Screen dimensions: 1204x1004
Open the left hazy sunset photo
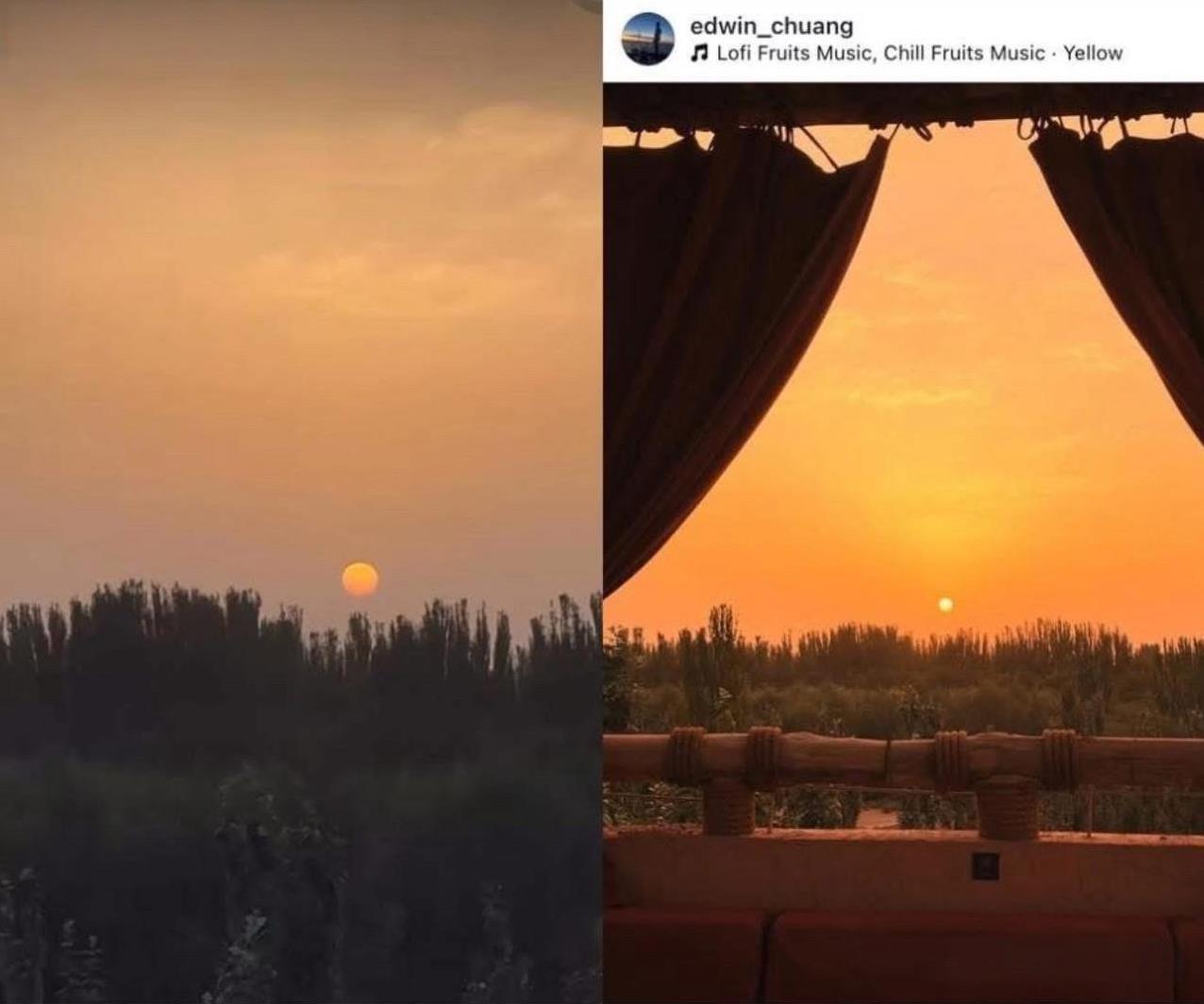click(300, 502)
